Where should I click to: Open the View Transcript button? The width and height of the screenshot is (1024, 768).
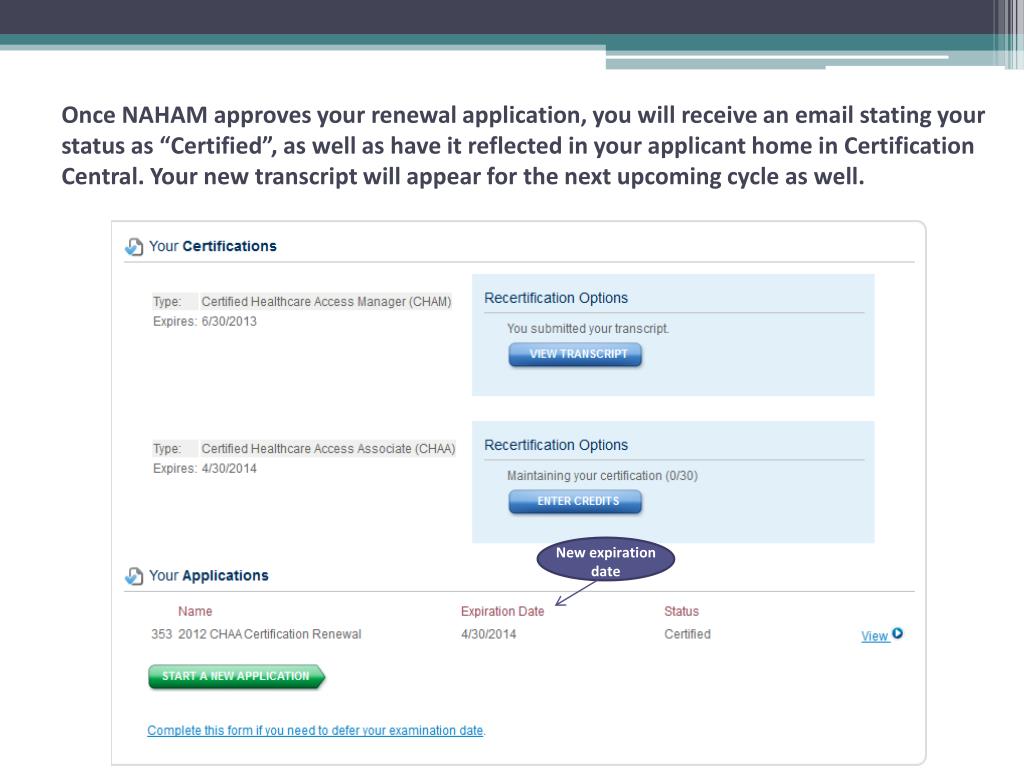[x=575, y=355]
